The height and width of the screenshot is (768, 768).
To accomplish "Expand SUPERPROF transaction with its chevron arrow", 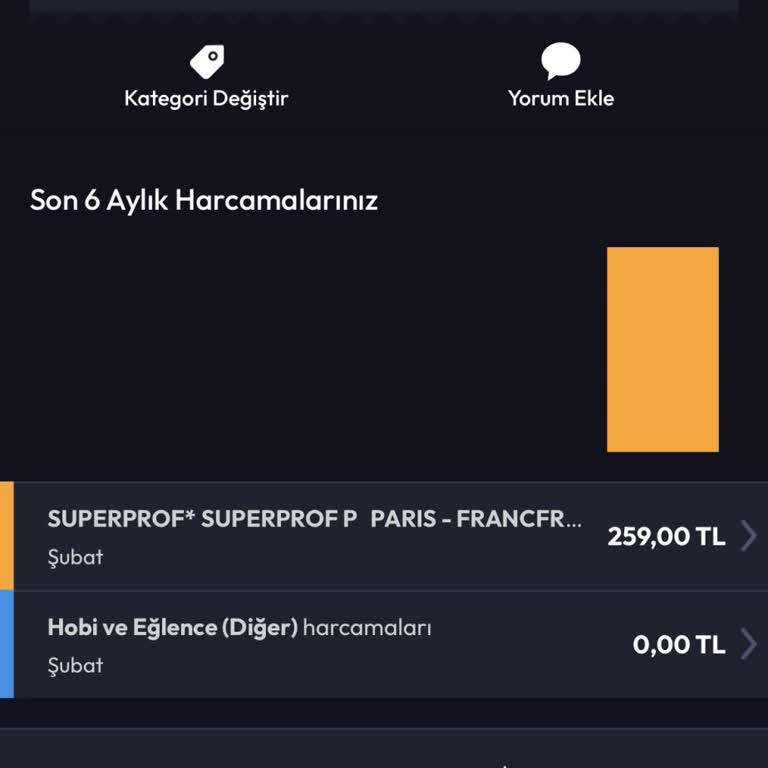I will 748,536.
